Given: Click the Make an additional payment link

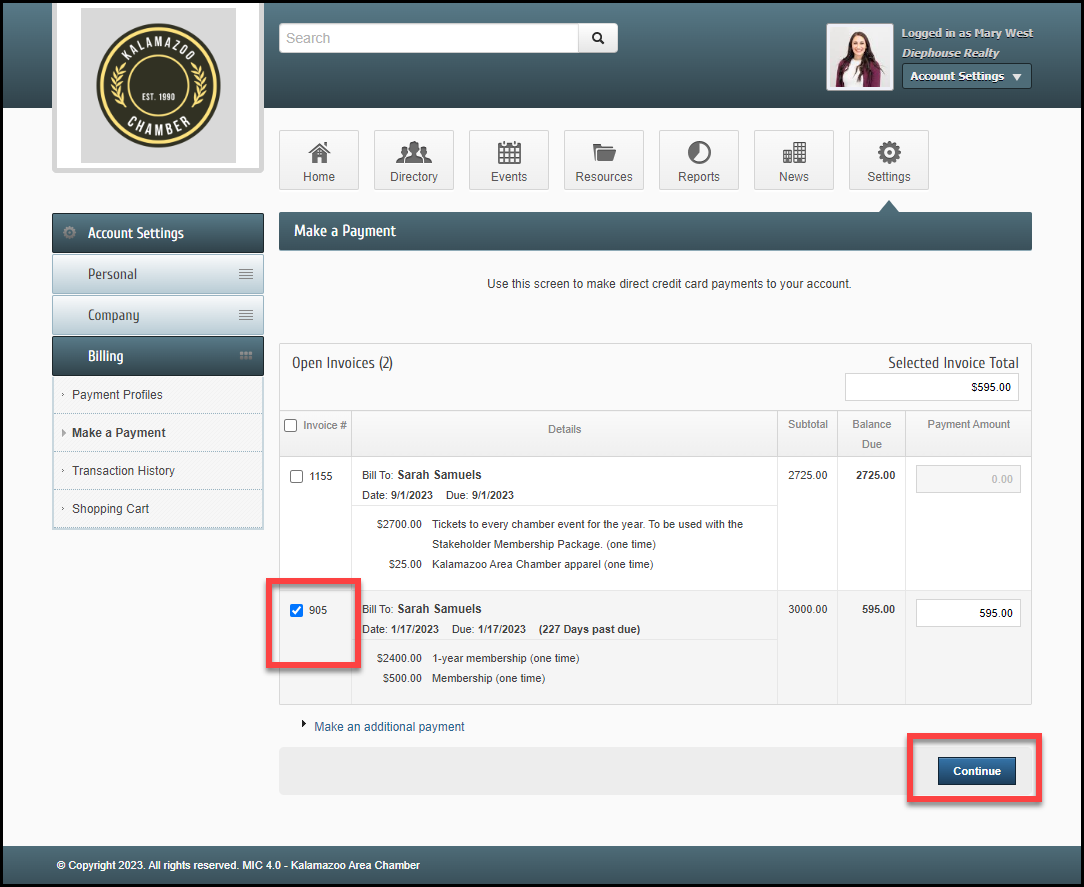Looking at the screenshot, I should [x=389, y=727].
